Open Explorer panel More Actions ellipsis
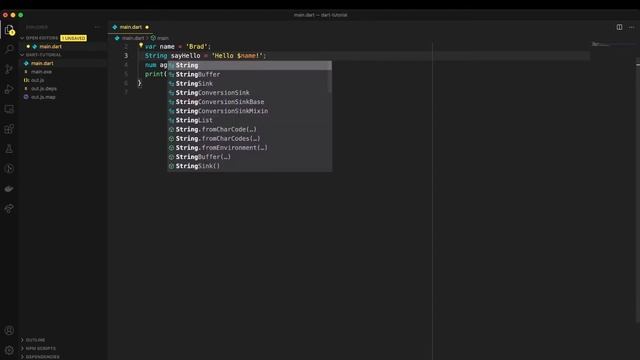The image size is (640, 360). (97, 27)
